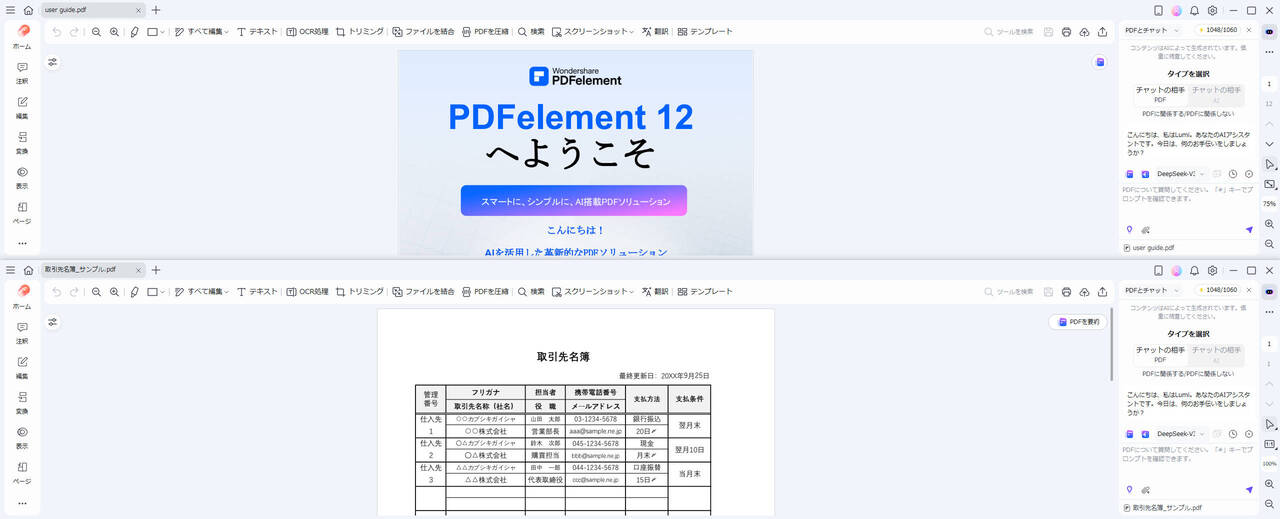Image resolution: width=1280 pixels, height=519 pixels.
Task: Open 変換 sidebar in the 取引先名簿 window
Action: 22,402
